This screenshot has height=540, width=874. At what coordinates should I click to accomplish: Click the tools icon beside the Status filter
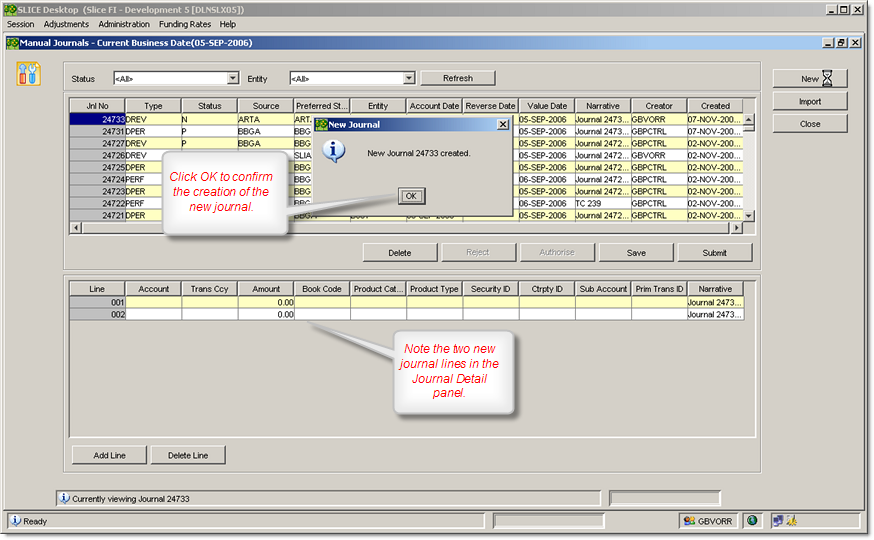tap(29, 73)
